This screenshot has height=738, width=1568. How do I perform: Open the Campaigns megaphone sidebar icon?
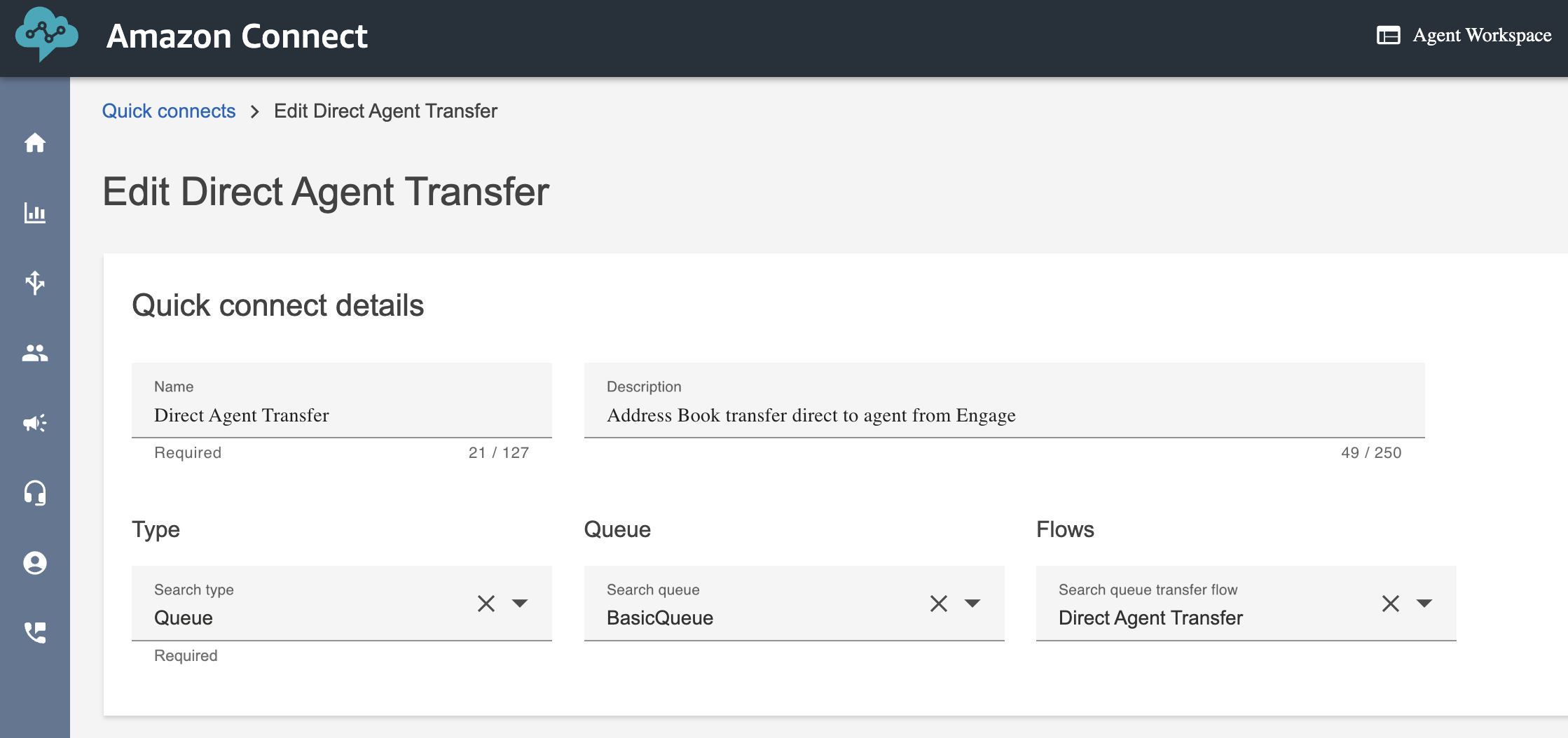point(35,423)
